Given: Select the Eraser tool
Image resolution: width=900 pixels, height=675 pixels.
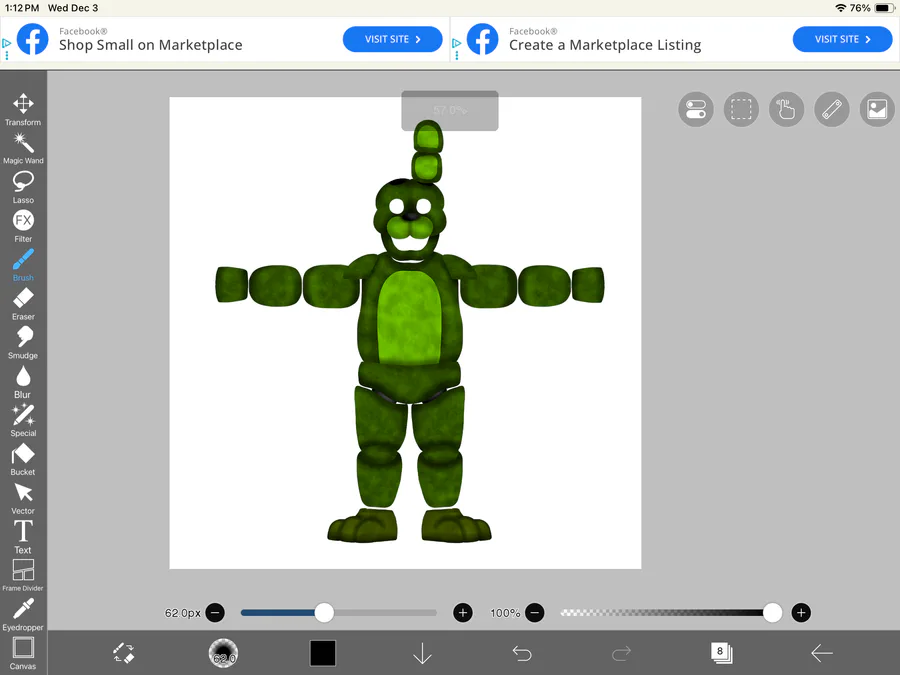Looking at the screenshot, I should tap(23, 304).
